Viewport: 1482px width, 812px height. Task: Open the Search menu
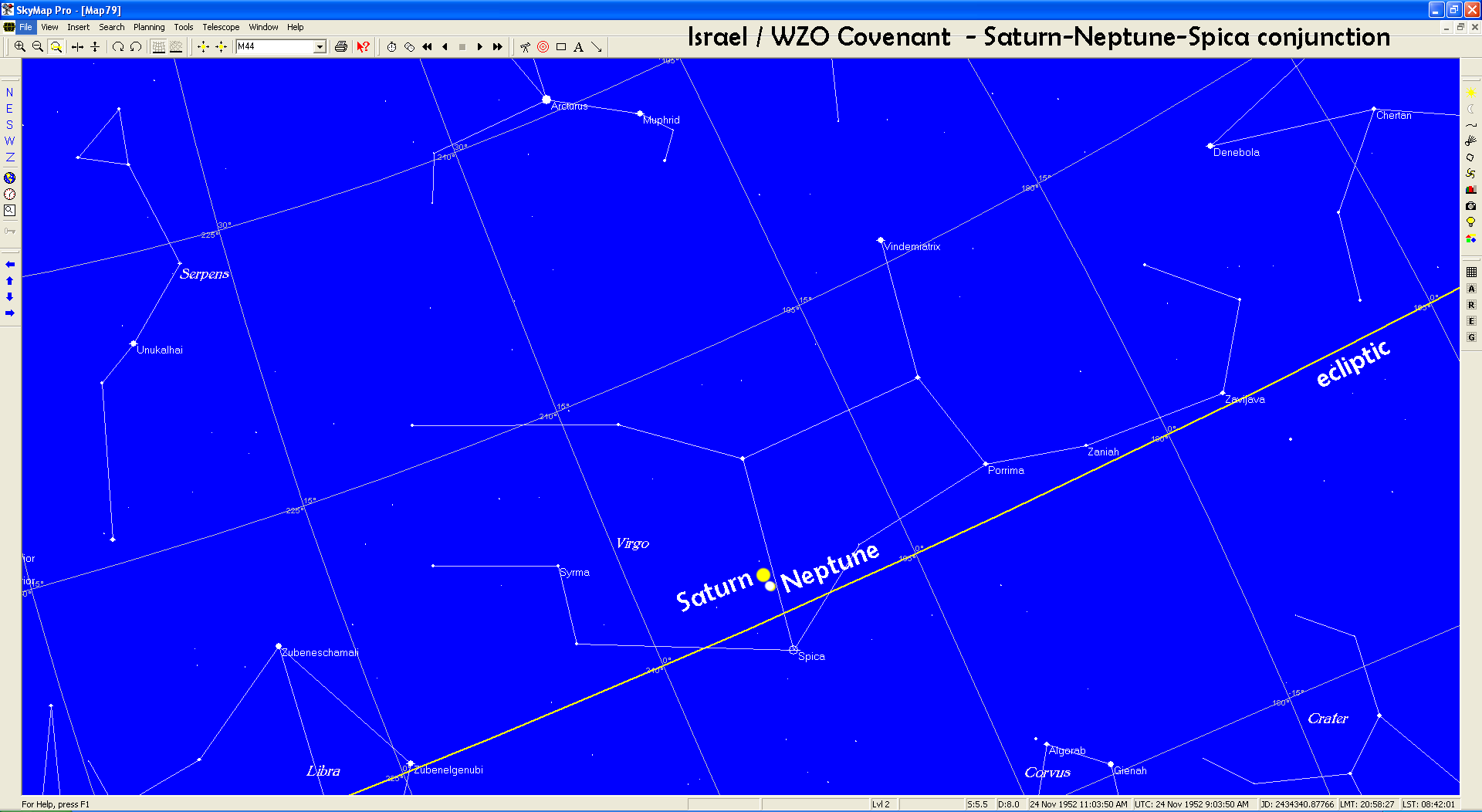(x=111, y=27)
